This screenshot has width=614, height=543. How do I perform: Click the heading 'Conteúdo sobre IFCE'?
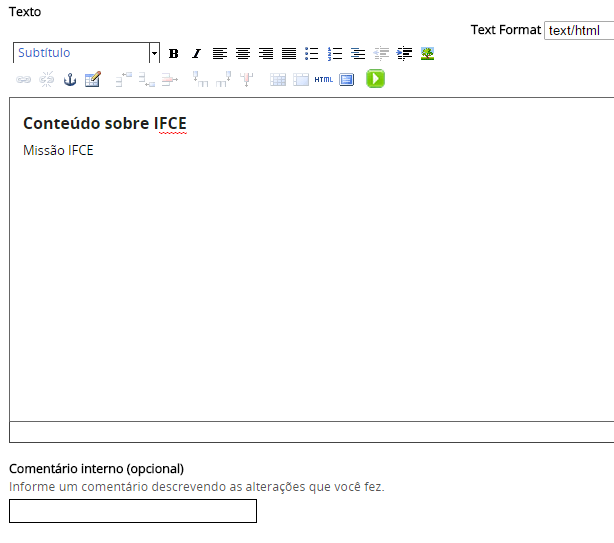105,123
